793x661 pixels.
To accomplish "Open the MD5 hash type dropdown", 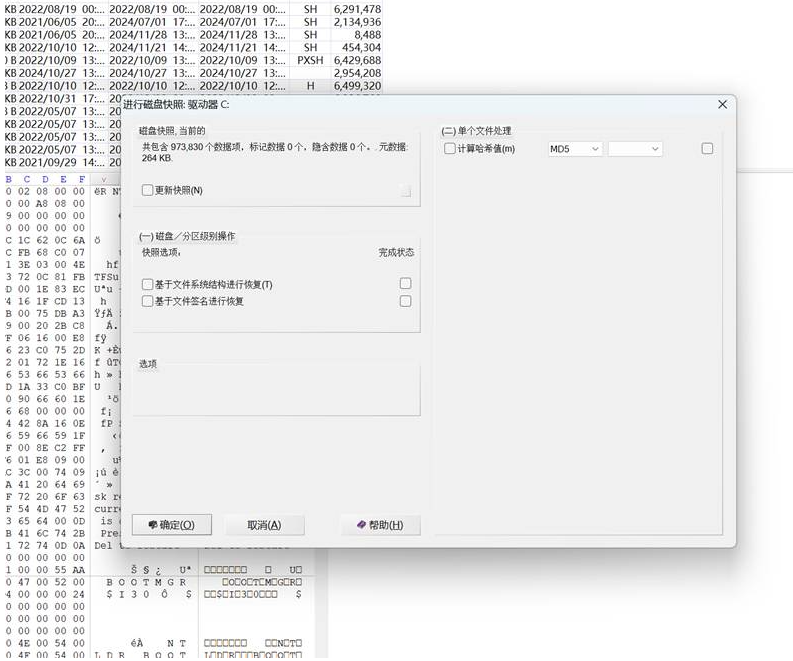I will coord(575,149).
